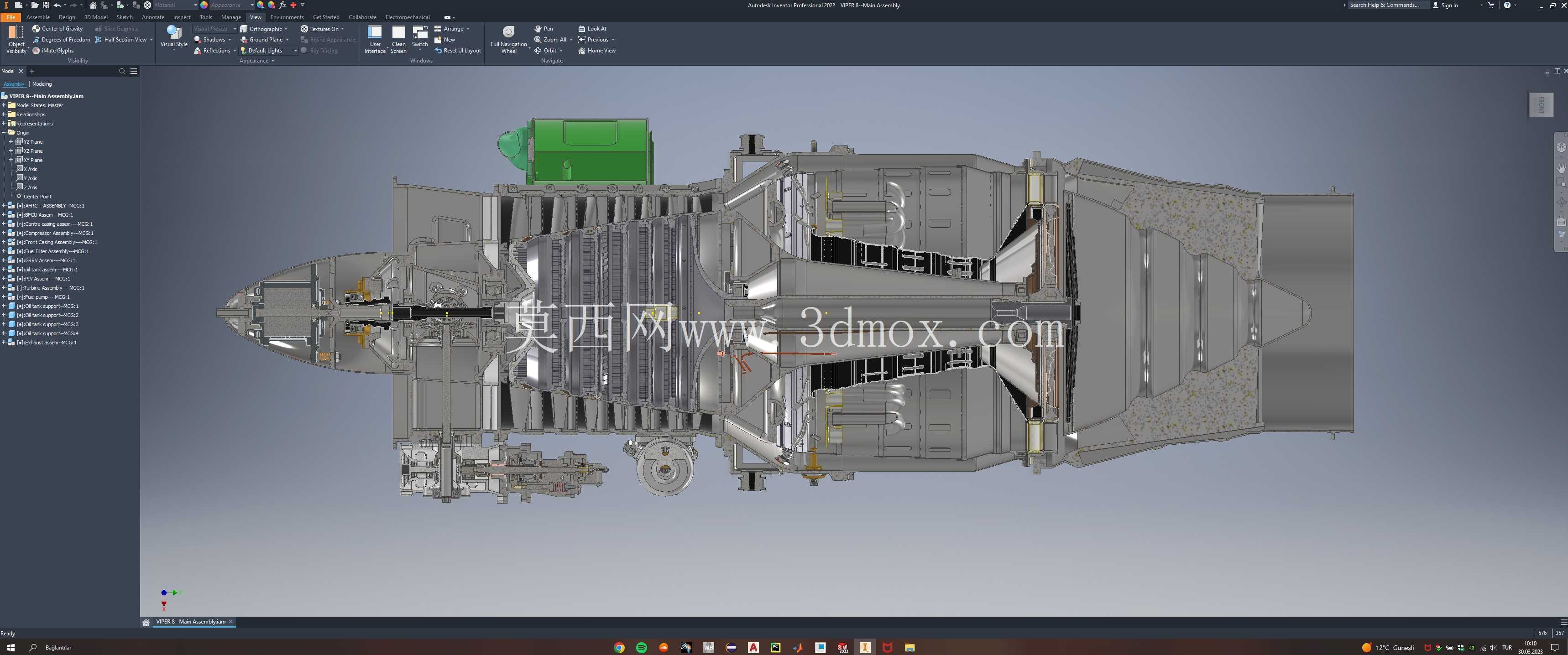Expand Model States: Master node
Viewport: 1568px width, 655px height.
click(x=4, y=105)
